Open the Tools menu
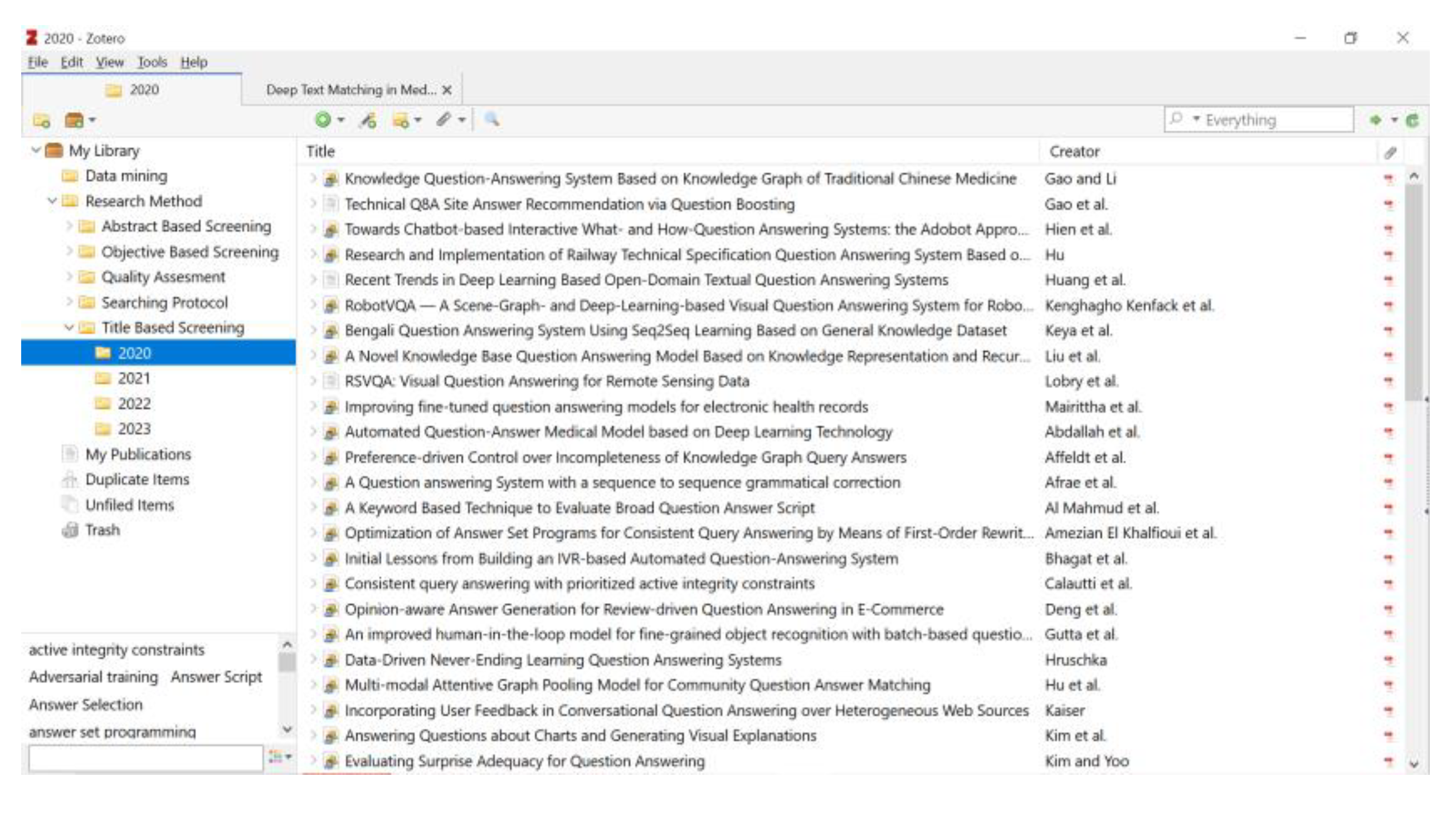The image size is (1456, 815). click(x=152, y=62)
